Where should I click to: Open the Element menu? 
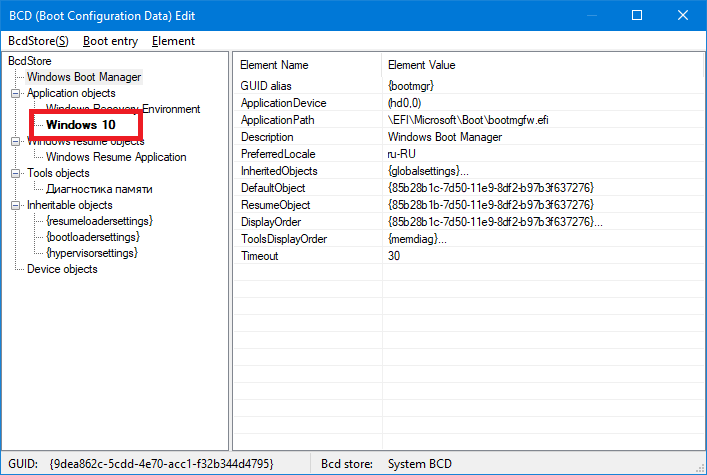173,41
